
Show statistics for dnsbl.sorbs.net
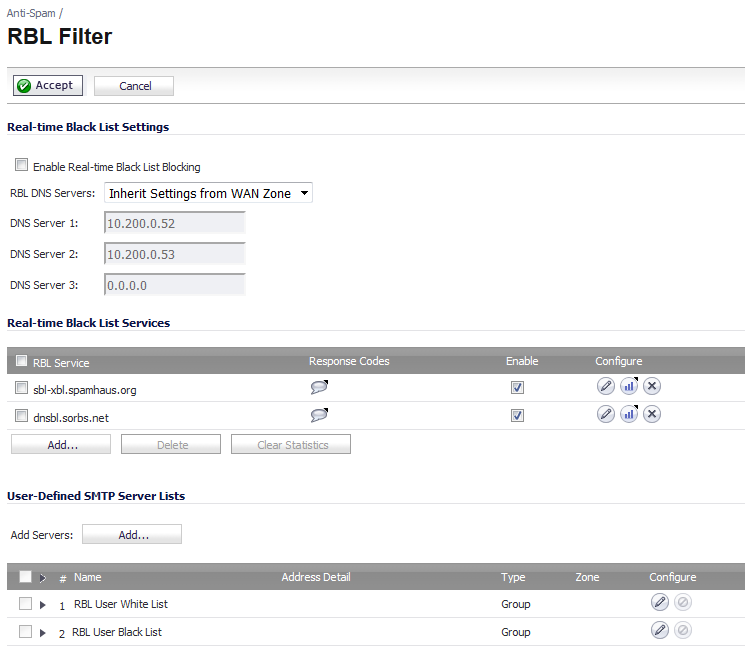point(629,414)
